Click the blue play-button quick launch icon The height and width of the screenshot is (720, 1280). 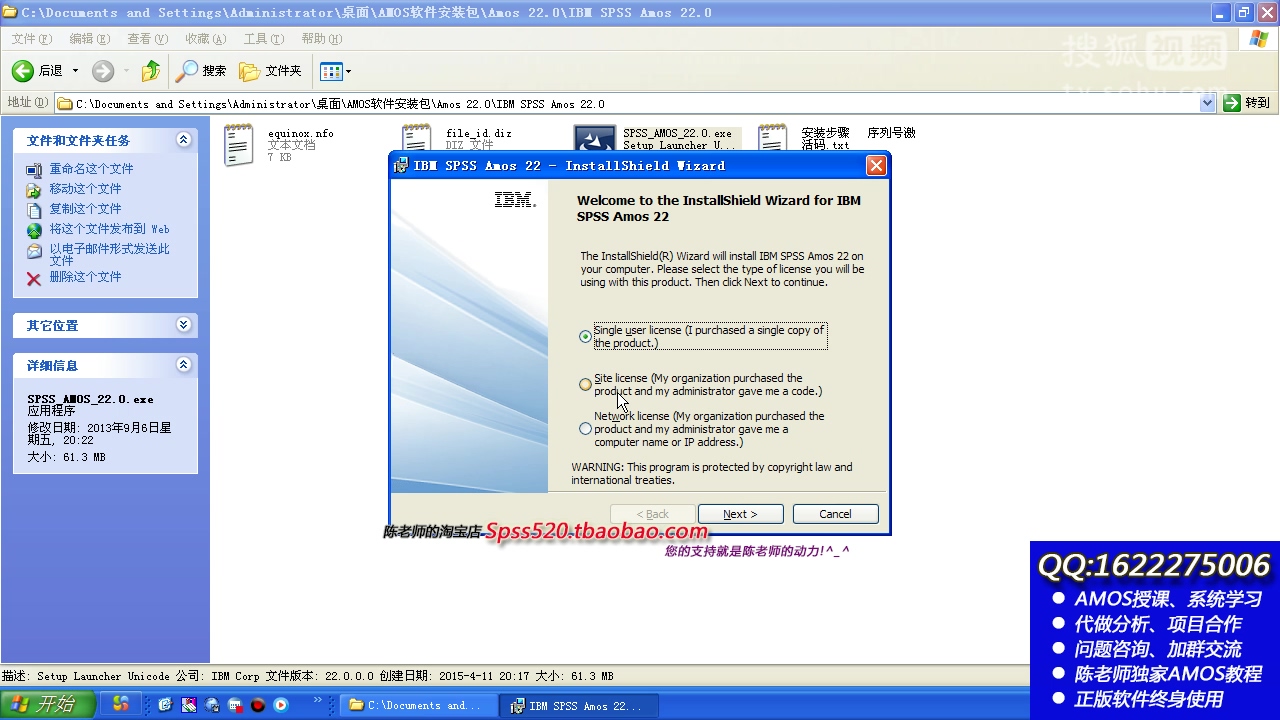coord(281,705)
